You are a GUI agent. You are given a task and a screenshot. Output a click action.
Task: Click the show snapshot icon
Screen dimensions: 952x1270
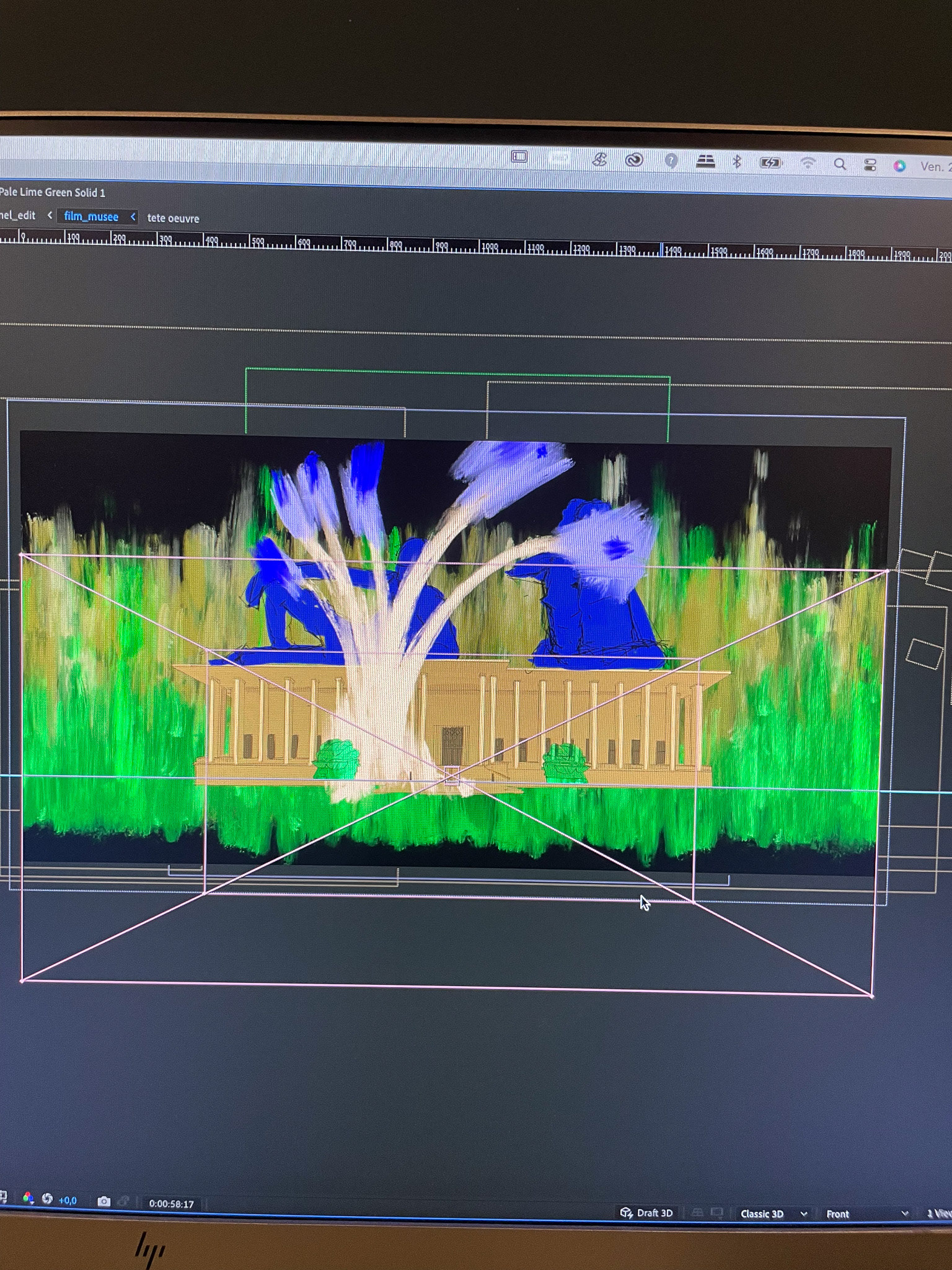[123, 1201]
